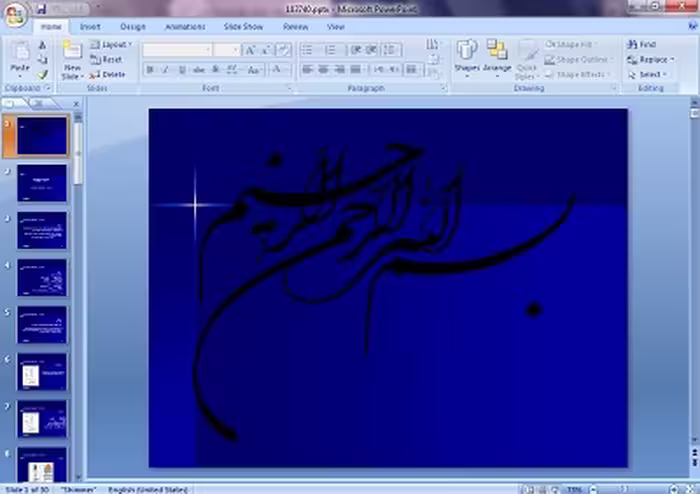Toggle Underline formatting
This screenshot has height=494, width=700.
(x=182, y=70)
